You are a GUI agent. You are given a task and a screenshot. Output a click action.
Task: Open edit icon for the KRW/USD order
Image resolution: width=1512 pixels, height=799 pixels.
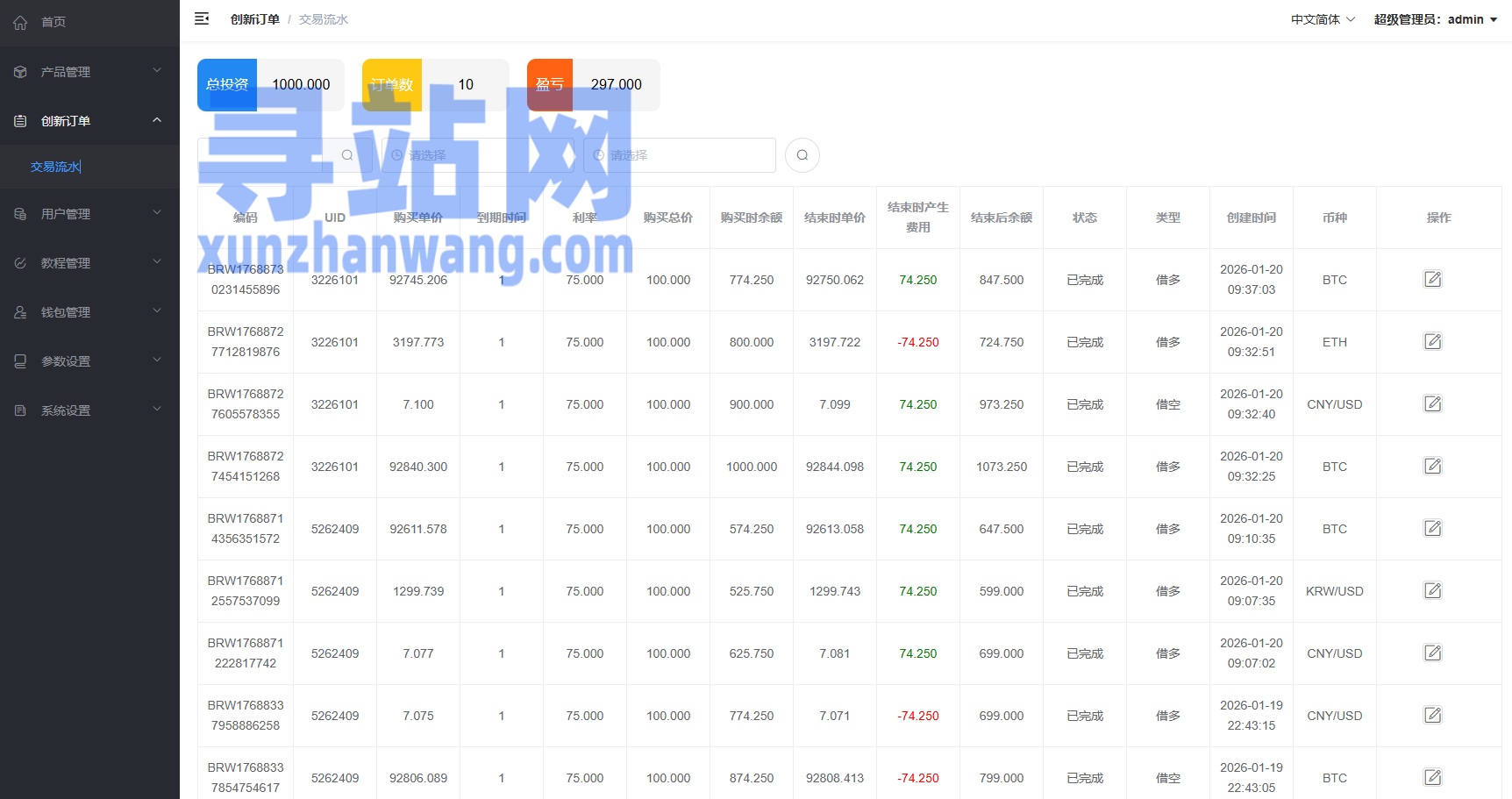[1432, 591]
